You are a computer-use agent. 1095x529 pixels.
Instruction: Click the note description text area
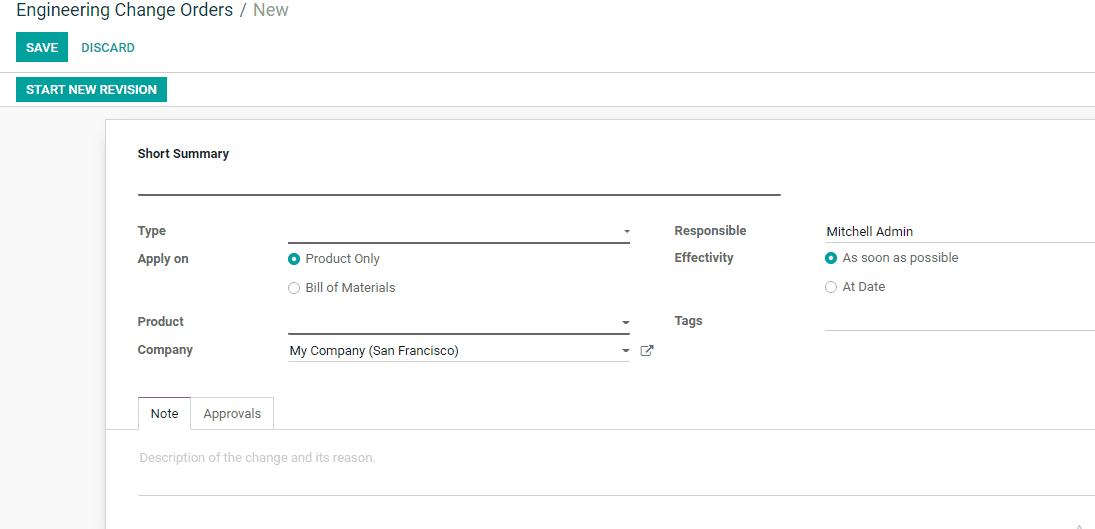pyautogui.click(x=615, y=470)
